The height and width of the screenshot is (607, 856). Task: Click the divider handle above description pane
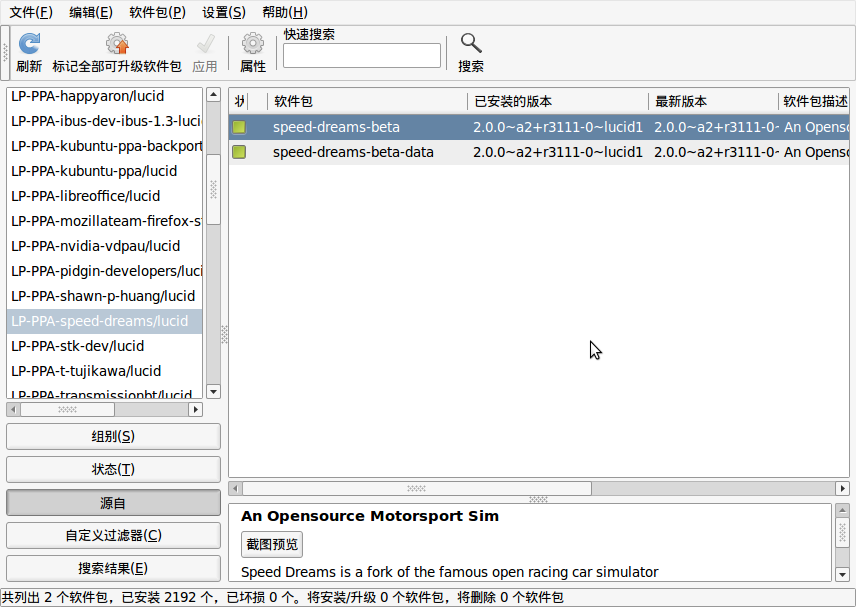click(538, 499)
